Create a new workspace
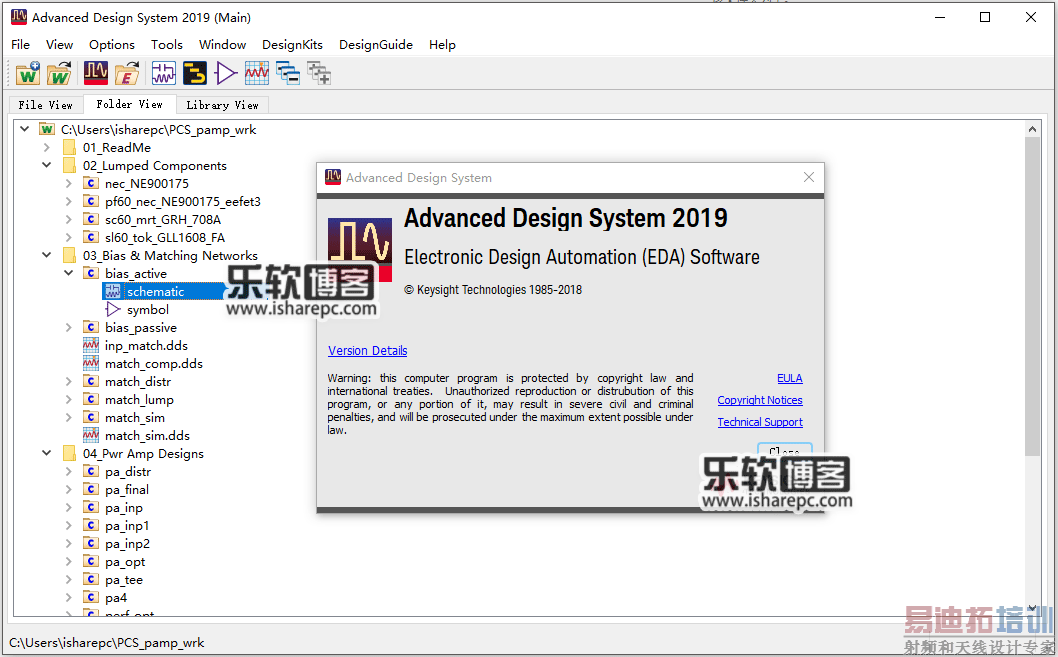The height and width of the screenshot is (657, 1058). pyautogui.click(x=27, y=72)
